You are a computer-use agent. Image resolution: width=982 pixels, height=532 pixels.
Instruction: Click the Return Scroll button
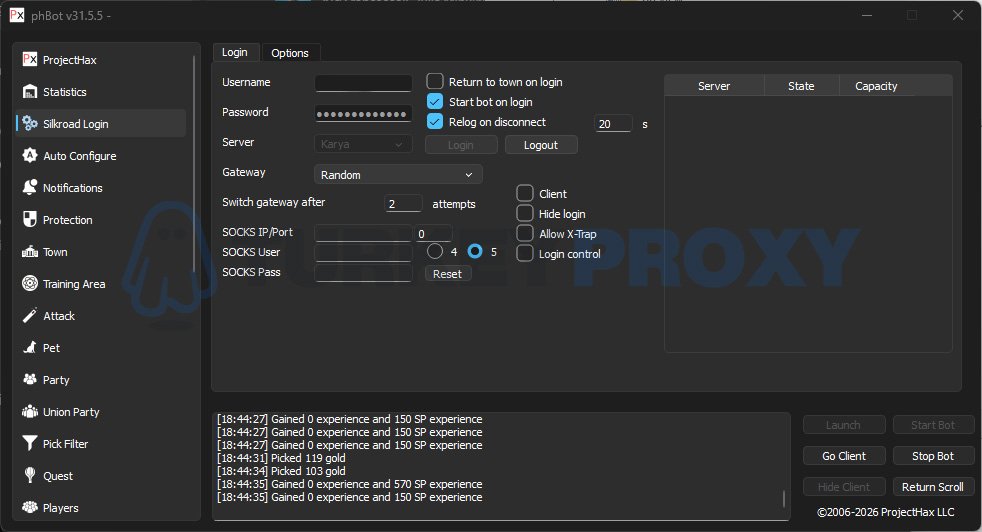pyautogui.click(x=933, y=487)
